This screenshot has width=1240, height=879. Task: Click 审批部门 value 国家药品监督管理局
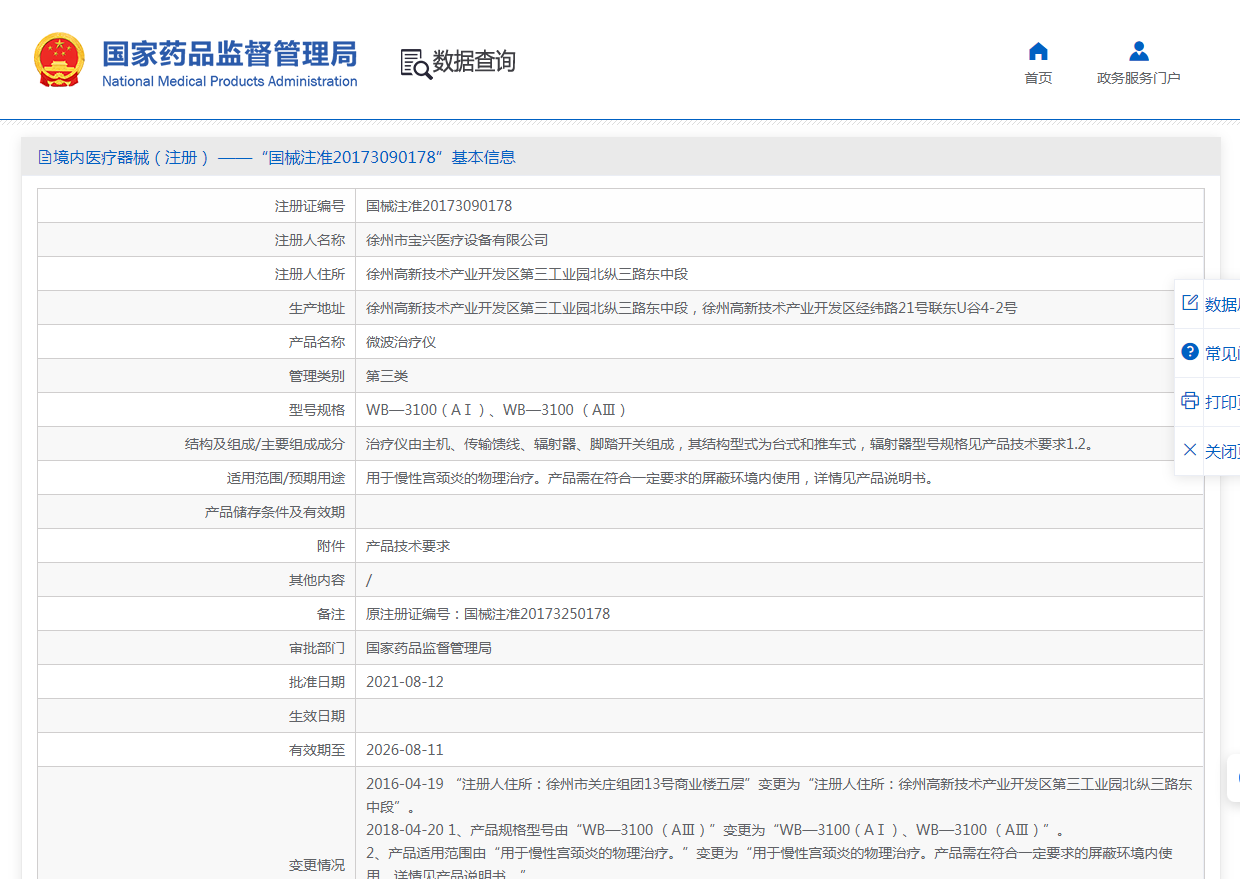(429, 648)
